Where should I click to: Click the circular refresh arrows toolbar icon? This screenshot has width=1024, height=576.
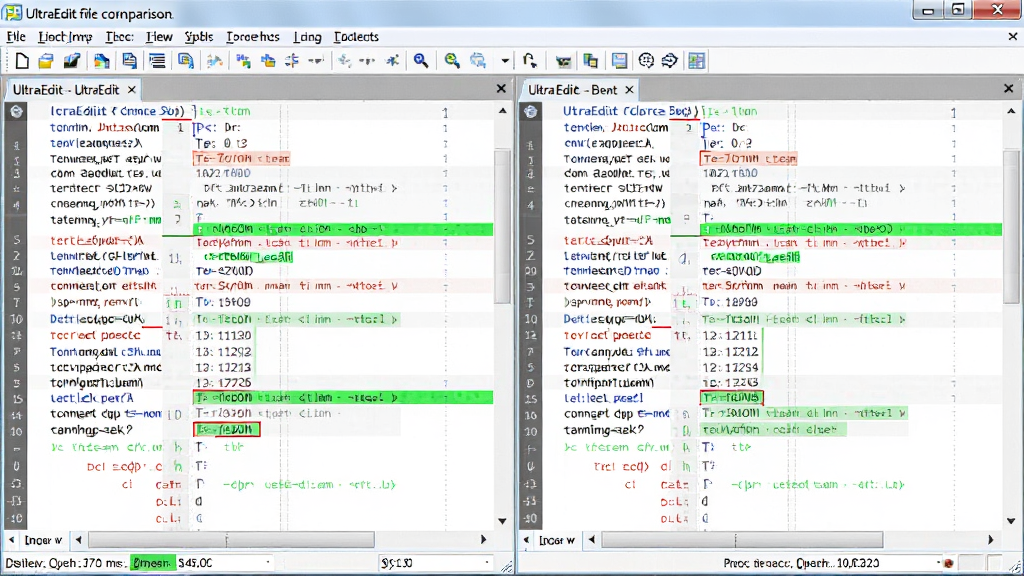670,61
